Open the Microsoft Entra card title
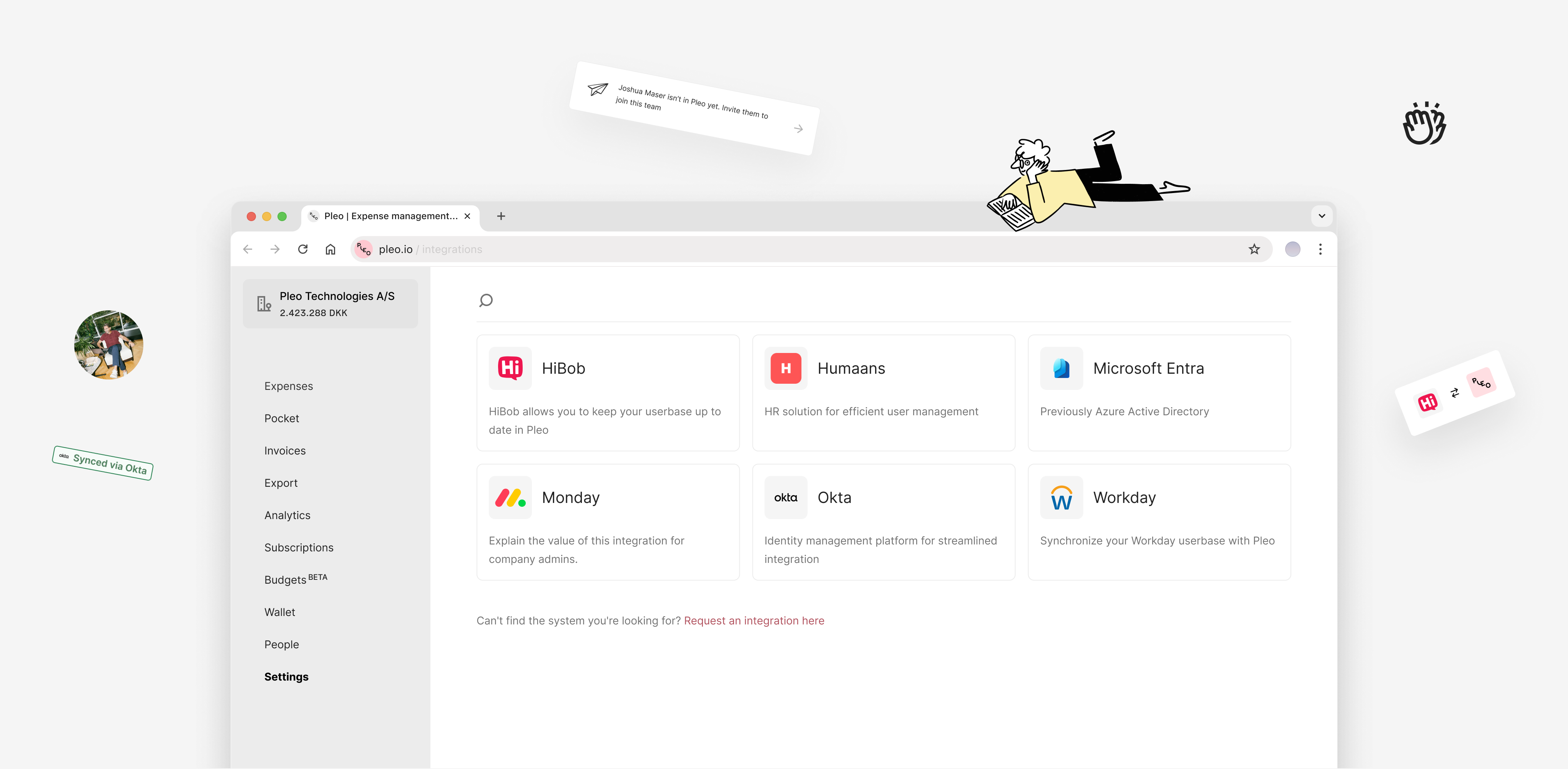This screenshot has height=769, width=1568. (1148, 368)
